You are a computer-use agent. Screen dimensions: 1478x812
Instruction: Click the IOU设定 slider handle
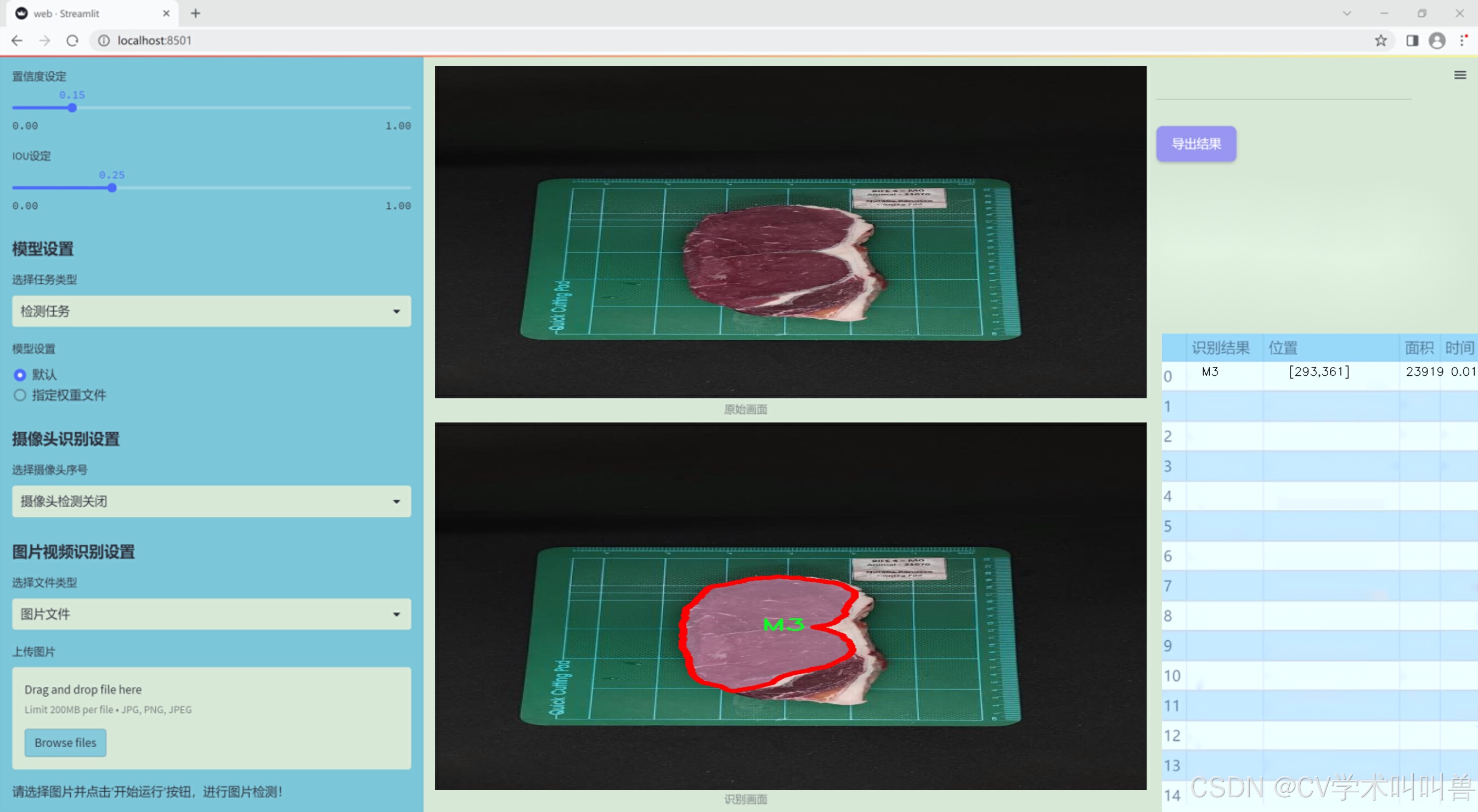click(112, 188)
